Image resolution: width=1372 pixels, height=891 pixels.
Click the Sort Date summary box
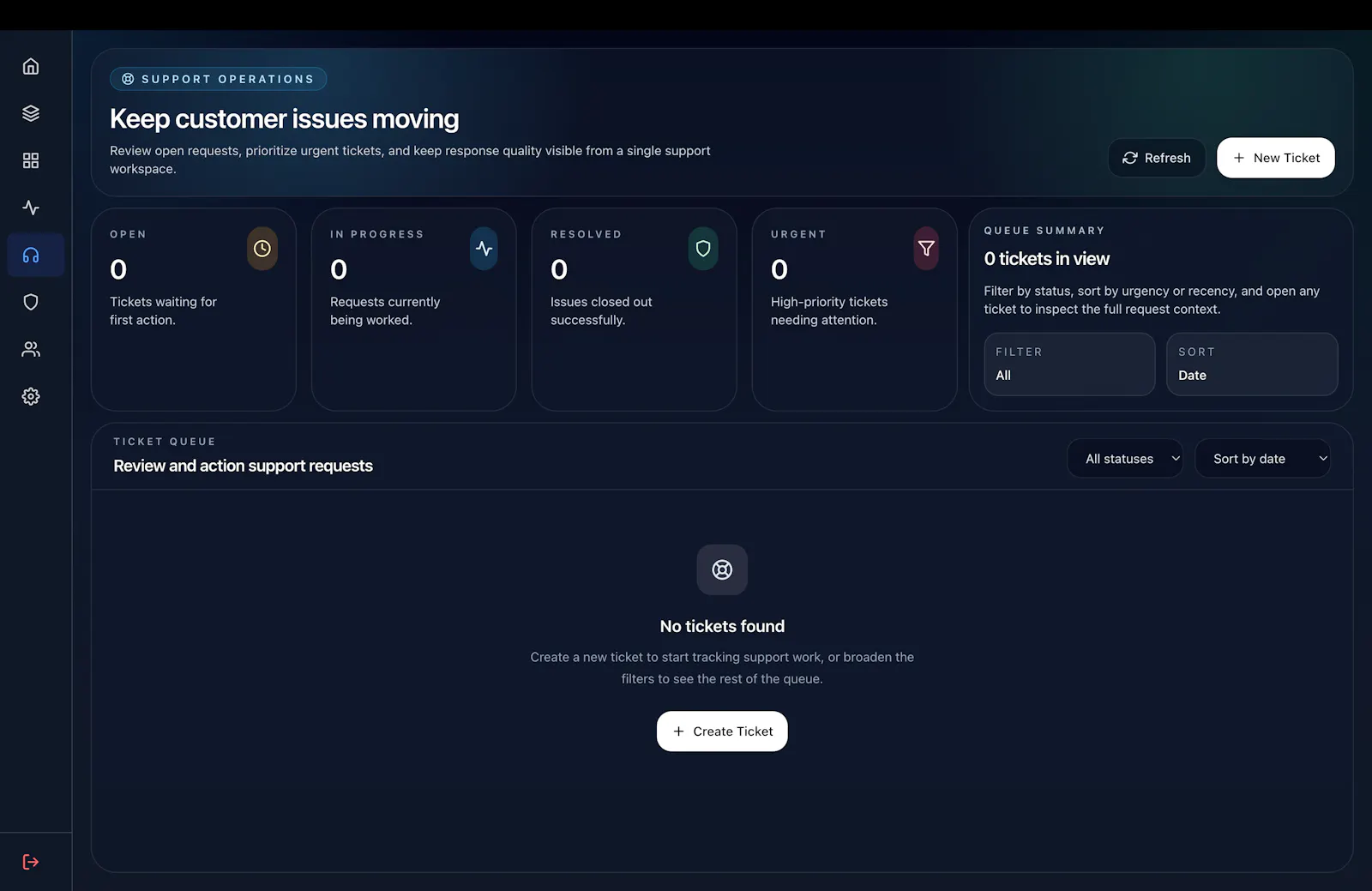(x=1252, y=364)
